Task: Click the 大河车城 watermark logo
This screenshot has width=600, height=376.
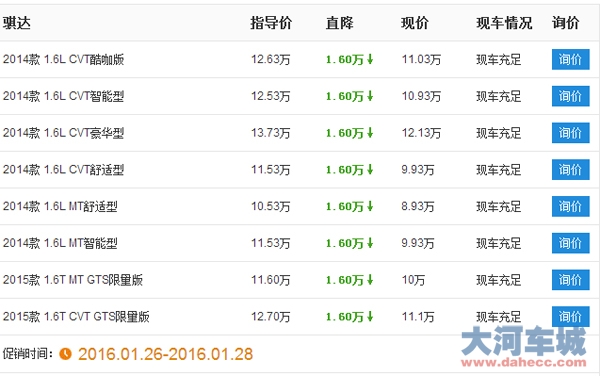Action: coord(523,347)
